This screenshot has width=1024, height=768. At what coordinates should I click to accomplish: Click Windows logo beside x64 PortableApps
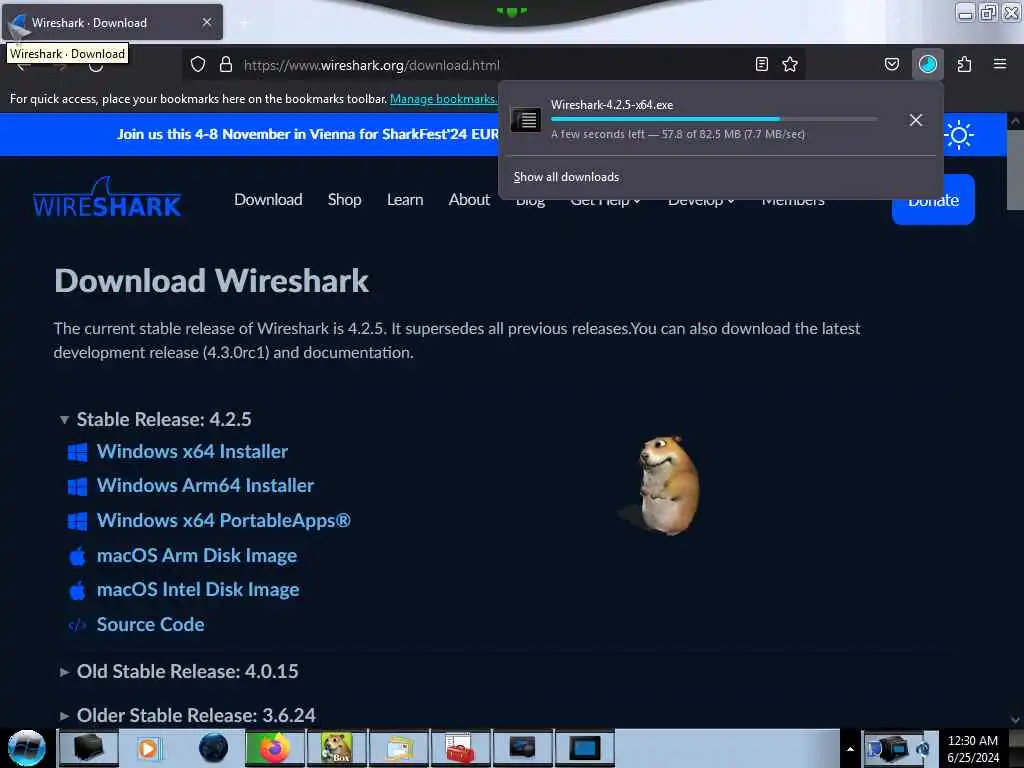[x=77, y=521]
